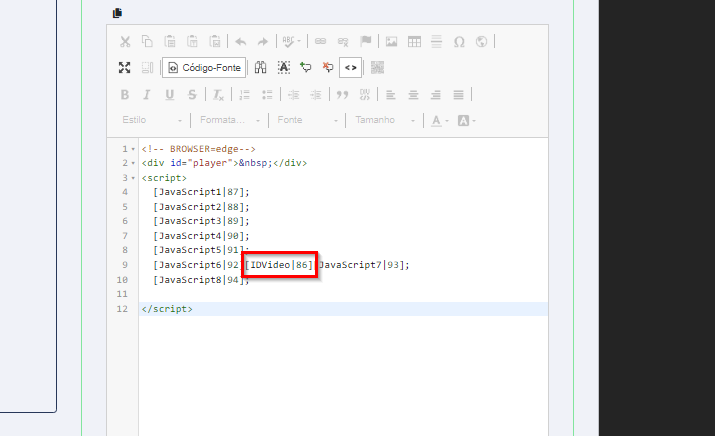This screenshot has height=436, width=715.
Task: Toggle bold formatting
Action: (124, 94)
